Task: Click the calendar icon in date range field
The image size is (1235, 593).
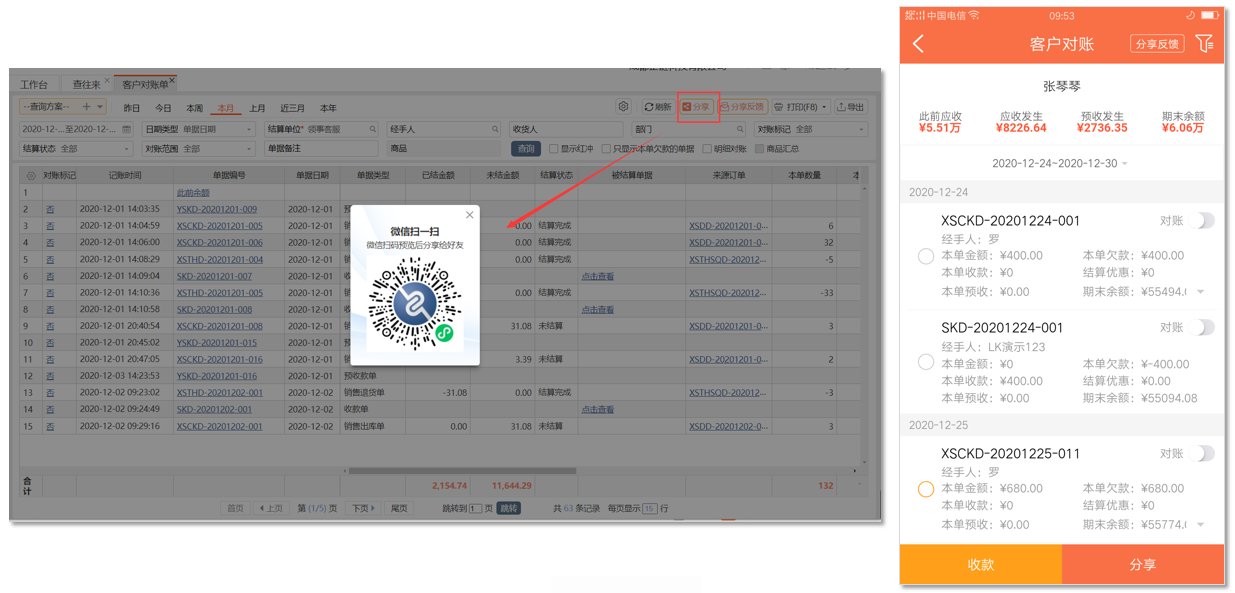Action: [127, 129]
